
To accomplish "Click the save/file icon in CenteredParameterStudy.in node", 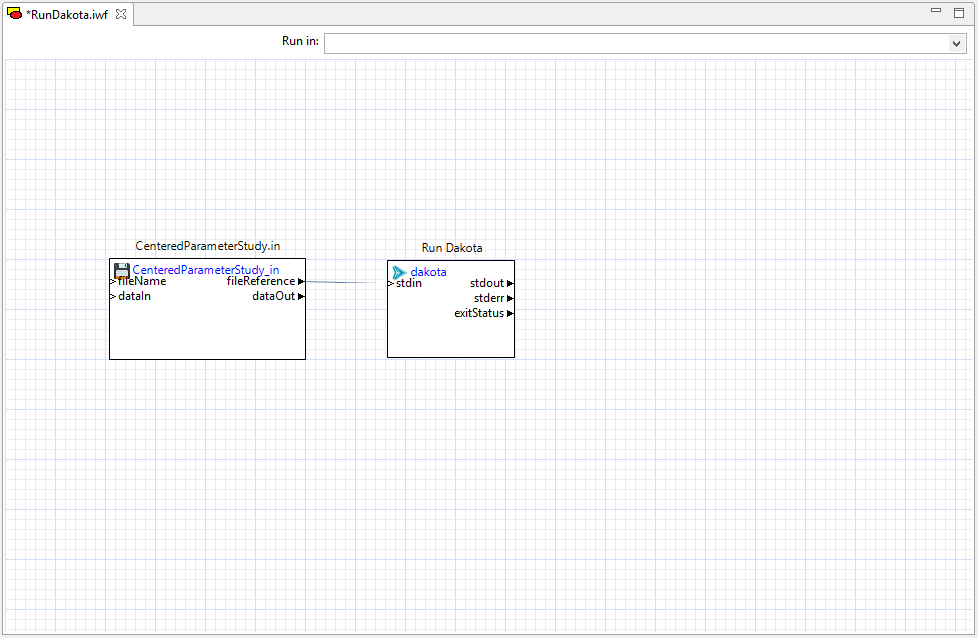I will (121, 270).
